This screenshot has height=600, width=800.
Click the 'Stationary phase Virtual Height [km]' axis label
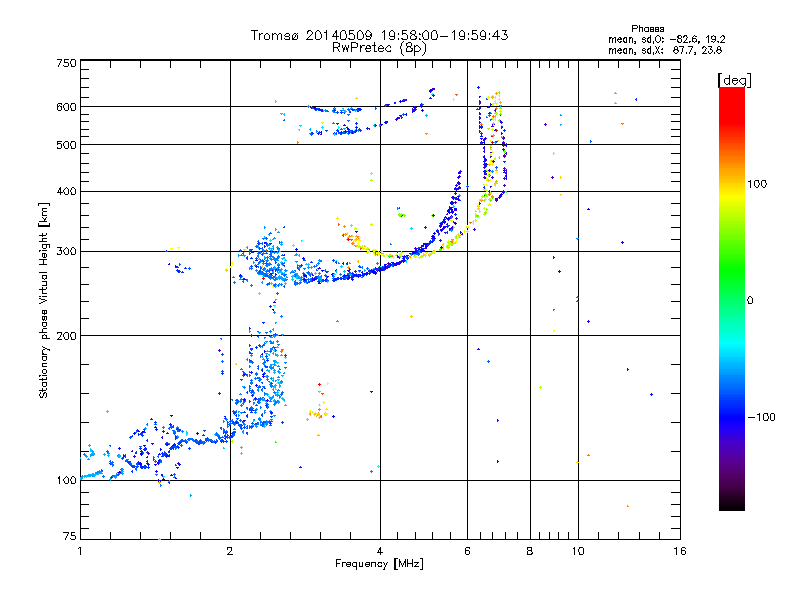click(44, 300)
